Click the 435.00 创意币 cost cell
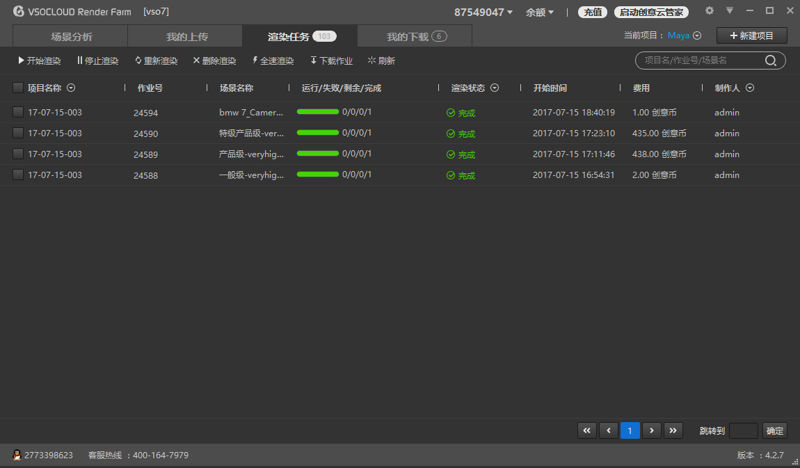Image resolution: width=800 pixels, height=468 pixels. (x=659, y=133)
